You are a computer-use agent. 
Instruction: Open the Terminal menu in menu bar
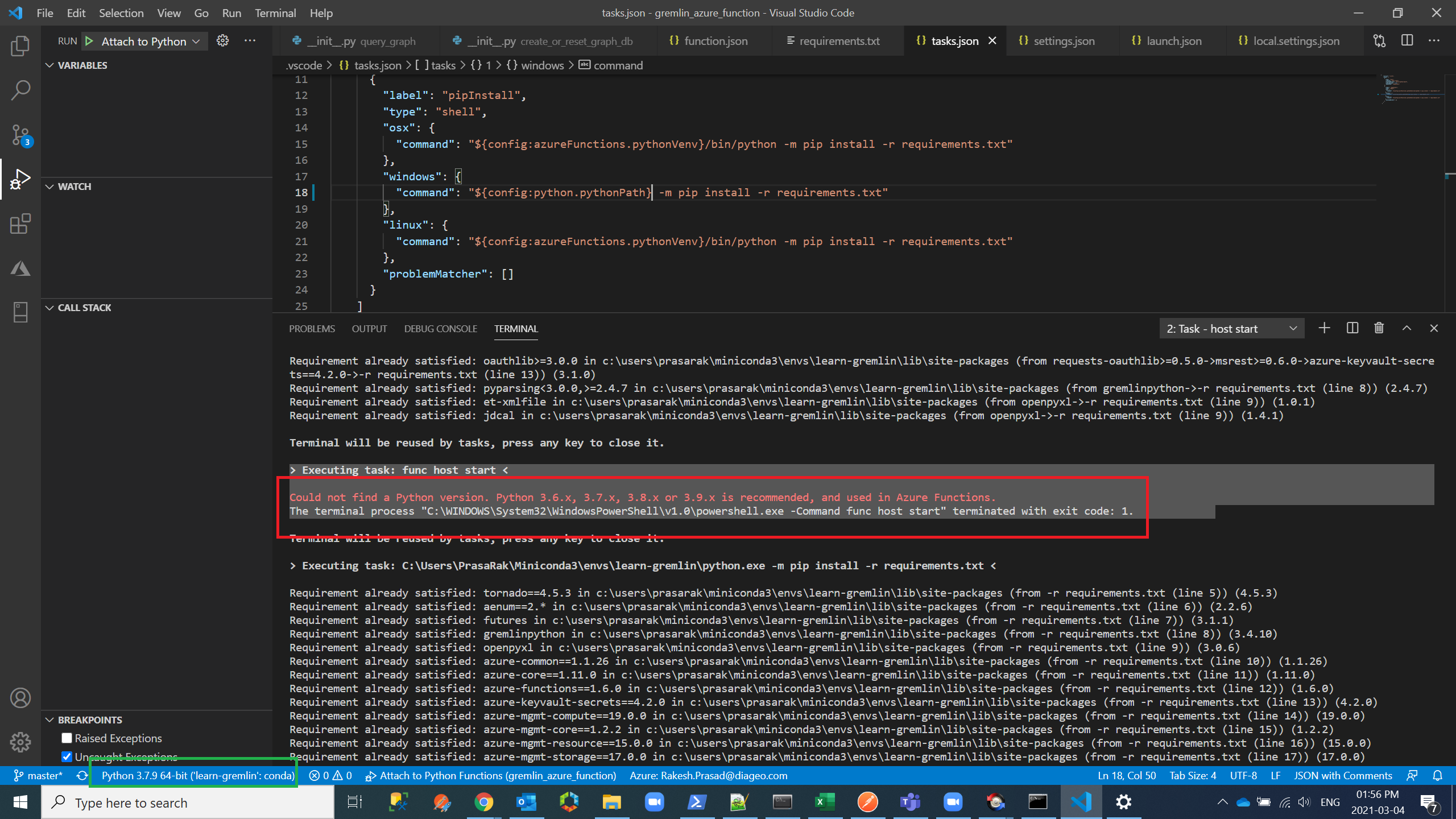(275, 13)
